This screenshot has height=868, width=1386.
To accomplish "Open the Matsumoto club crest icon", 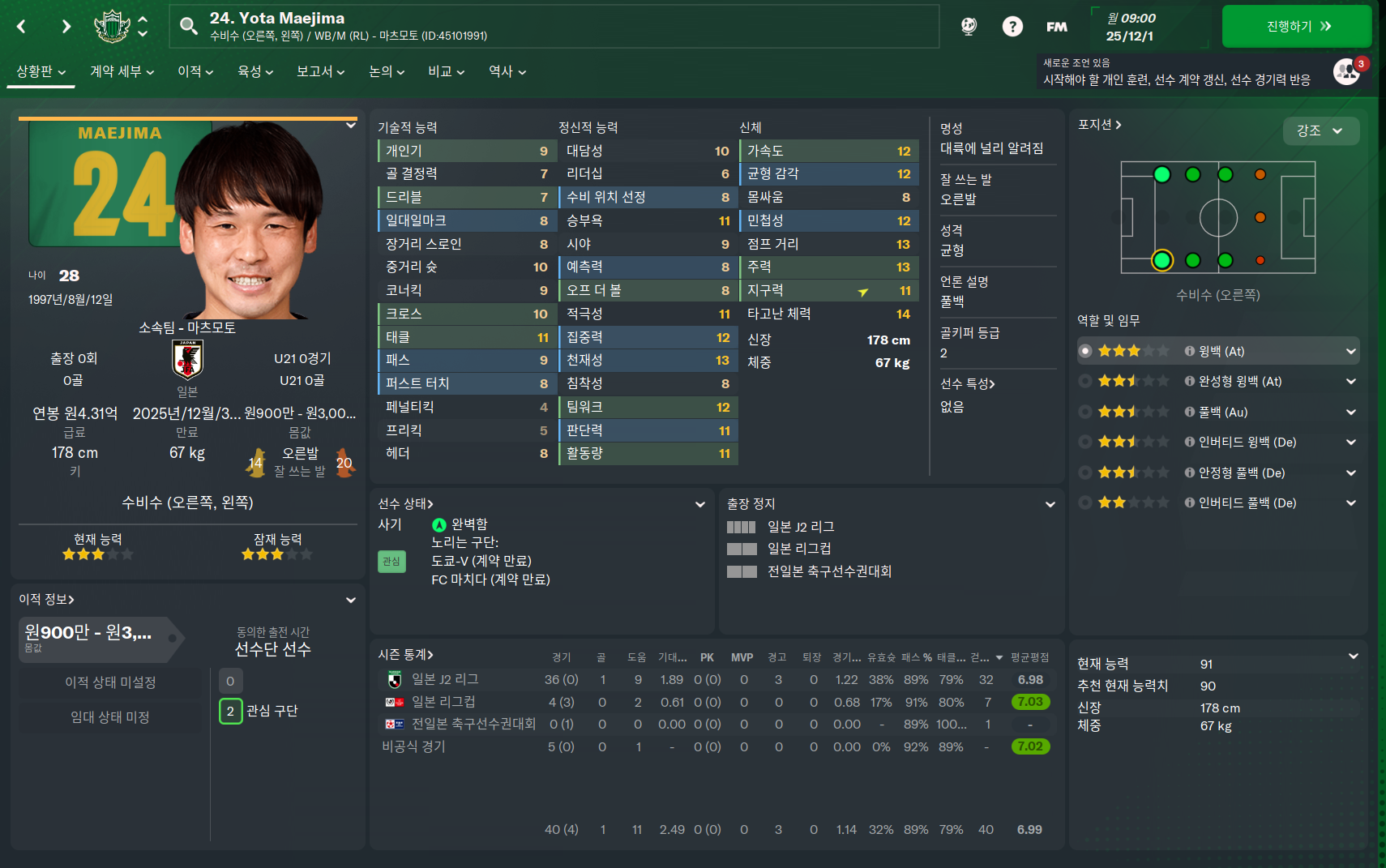I will [112, 27].
